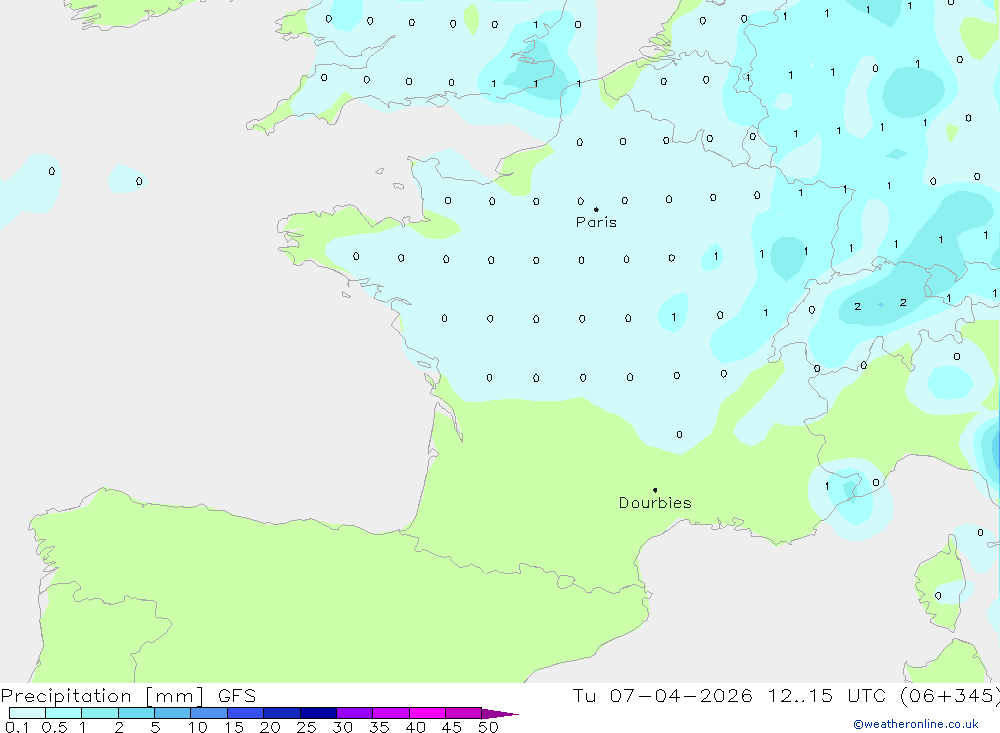Click the legend label '5' below the scale
This screenshot has height=733, width=1000.
pos(155,727)
